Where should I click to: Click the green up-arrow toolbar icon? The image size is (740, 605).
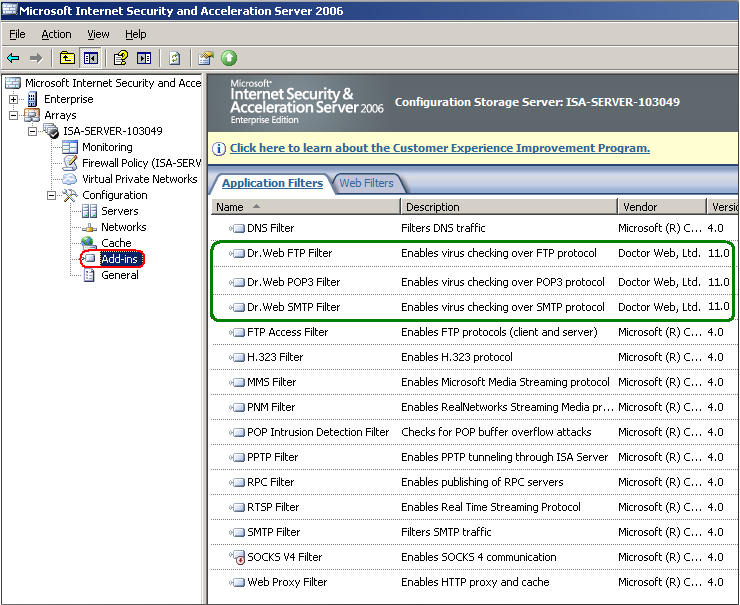click(x=229, y=58)
